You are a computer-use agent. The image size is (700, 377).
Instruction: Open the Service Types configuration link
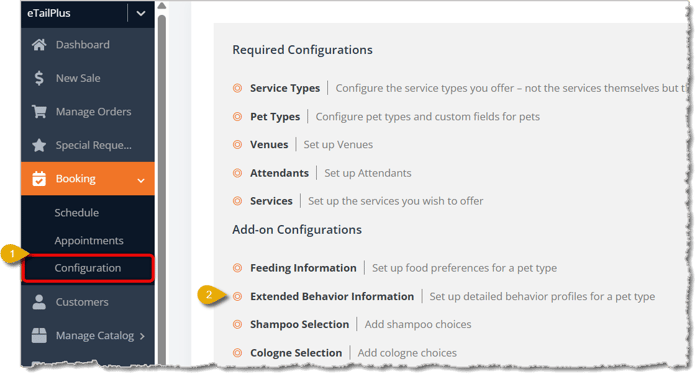285,88
